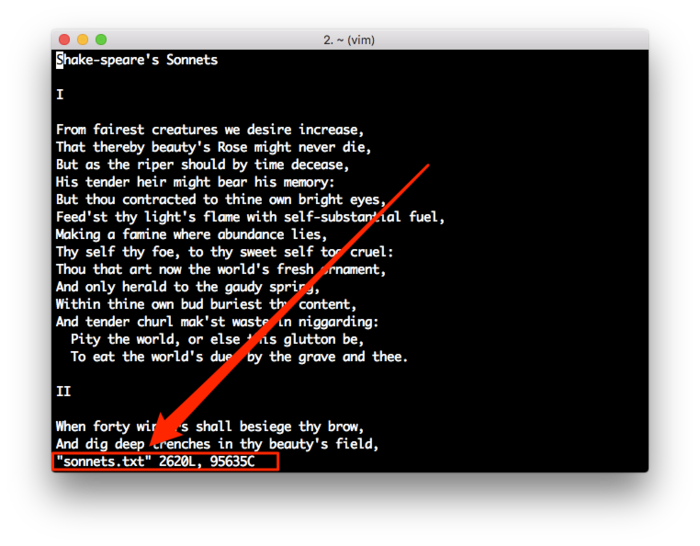Maximize the vim terminal window with green button
The image size is (700, 546).
coord(101,40)
